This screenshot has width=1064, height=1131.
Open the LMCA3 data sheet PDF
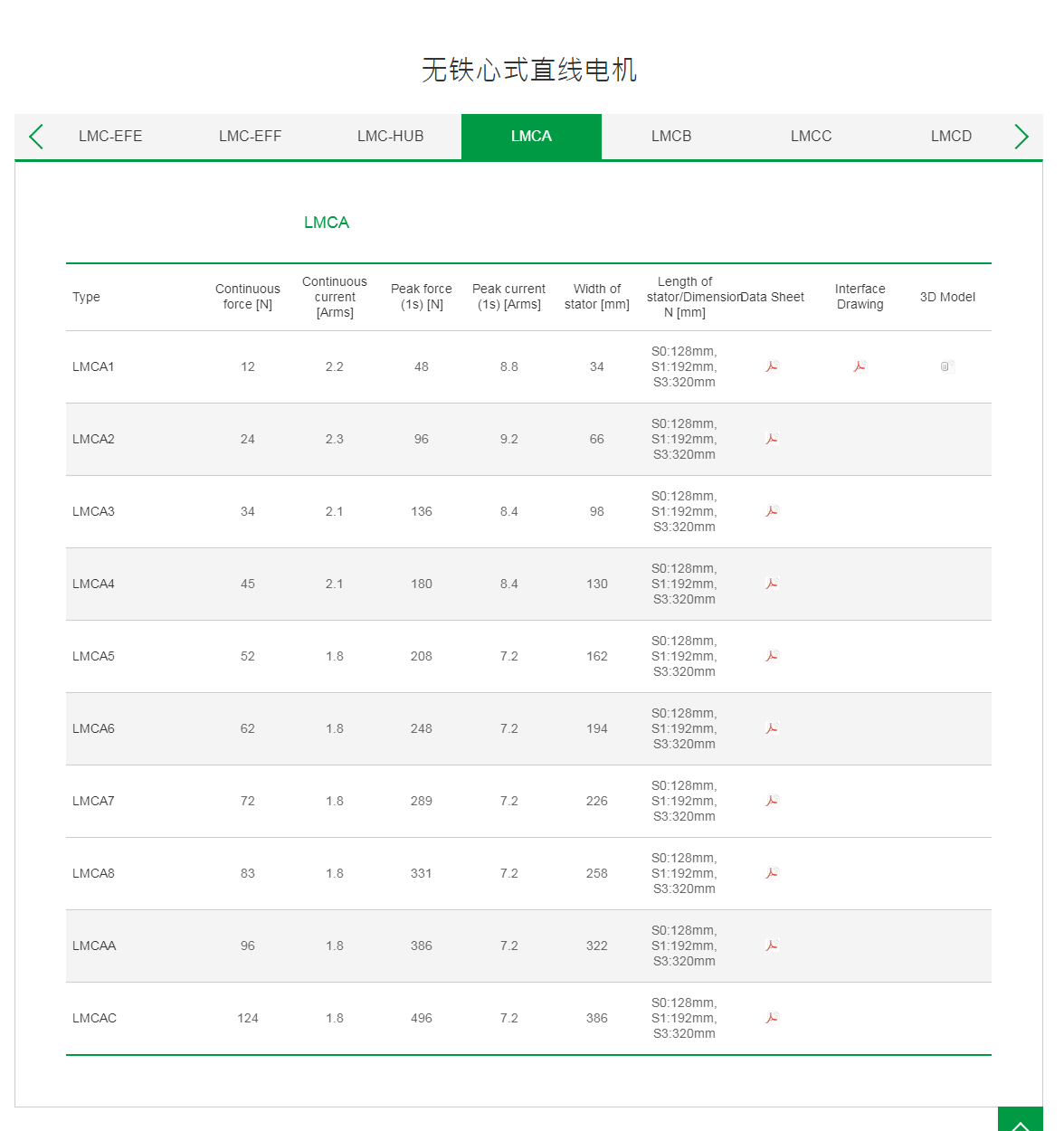pos(772,511)
